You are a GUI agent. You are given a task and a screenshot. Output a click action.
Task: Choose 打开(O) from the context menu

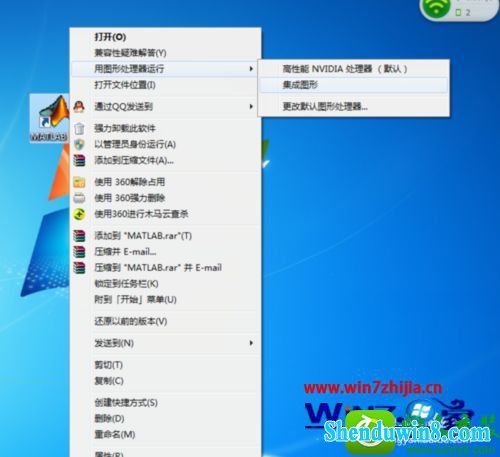[165, 37]
